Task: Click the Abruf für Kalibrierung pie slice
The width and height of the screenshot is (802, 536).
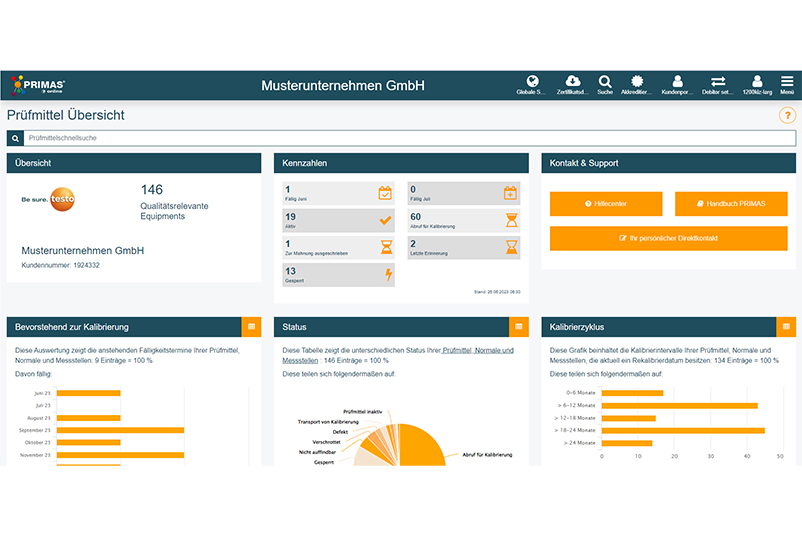Action: (x=422, y=445)
